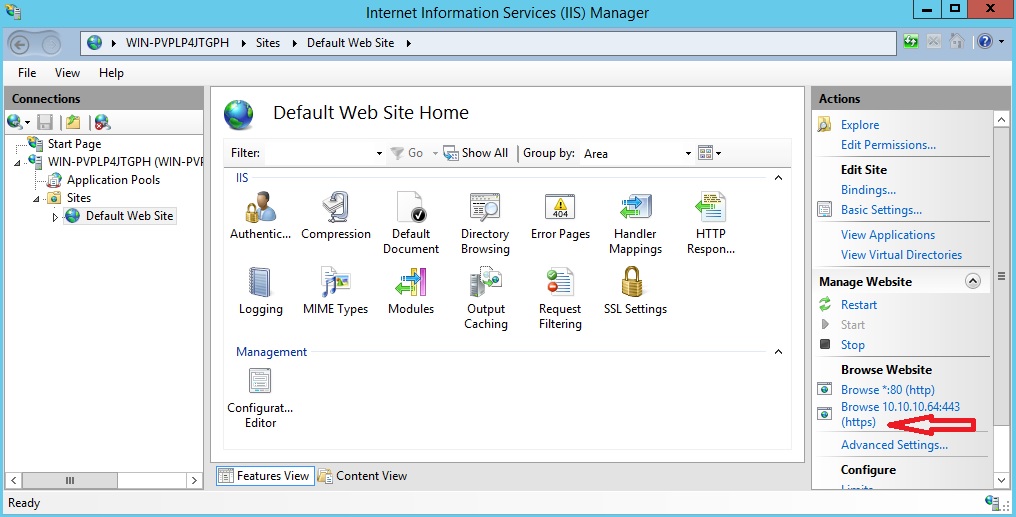Click the Bindings... link
This screenshot has height=517, width=1016.
(x=868, y=190)
